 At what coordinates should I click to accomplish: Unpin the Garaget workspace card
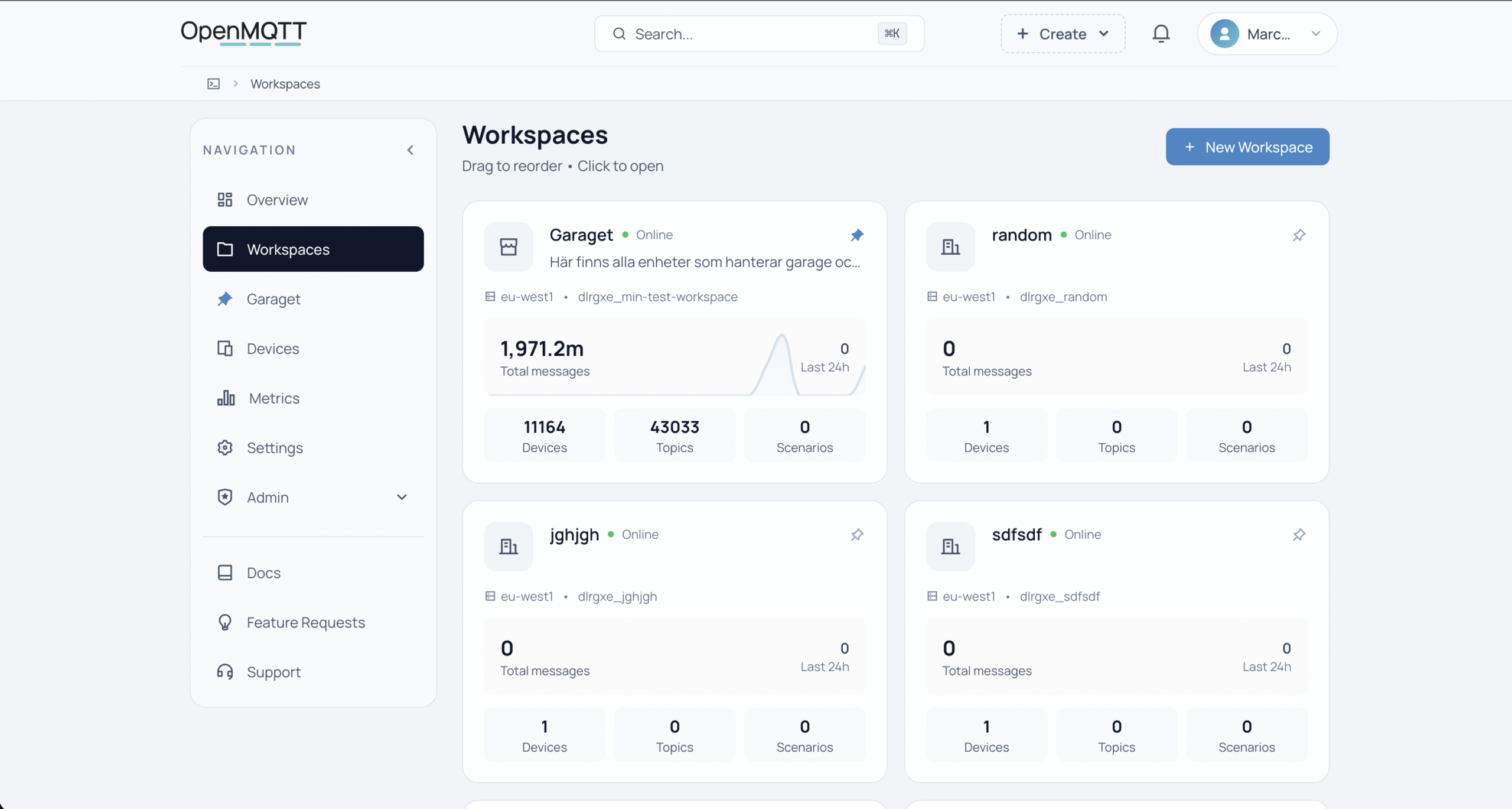point(857,235)
